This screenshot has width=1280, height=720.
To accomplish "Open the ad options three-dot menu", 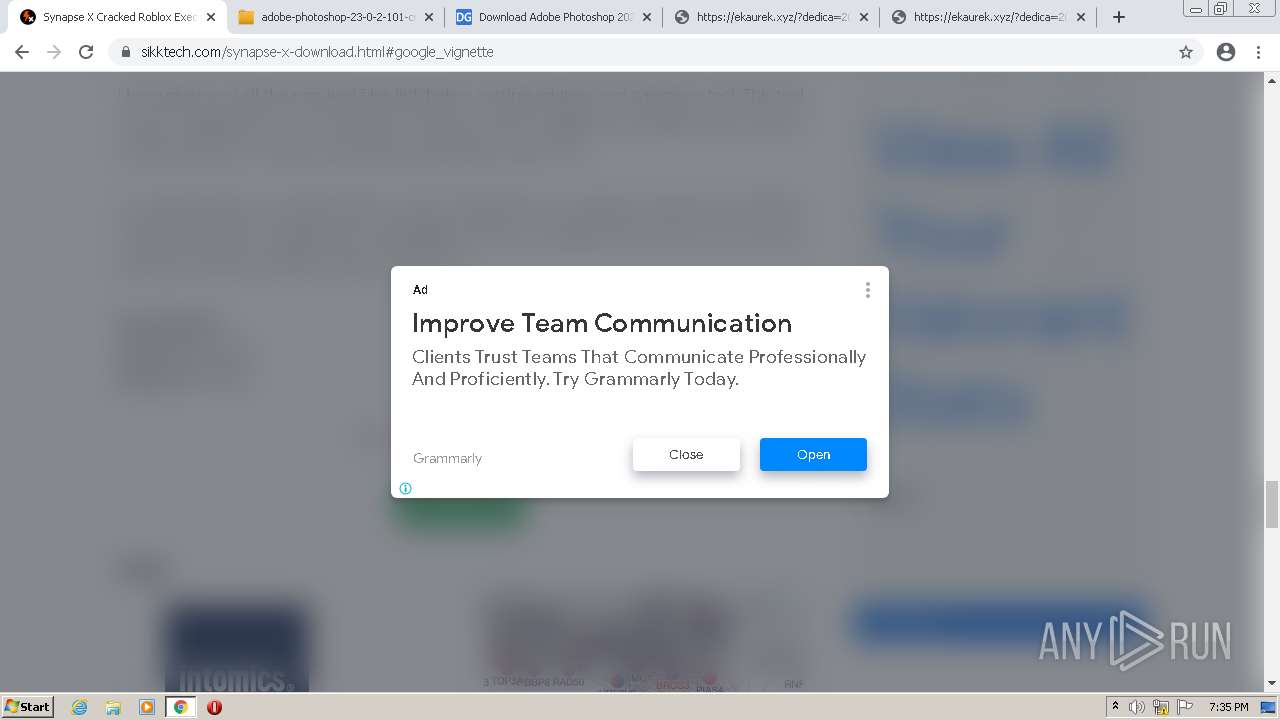I will [x=867, y=290].
